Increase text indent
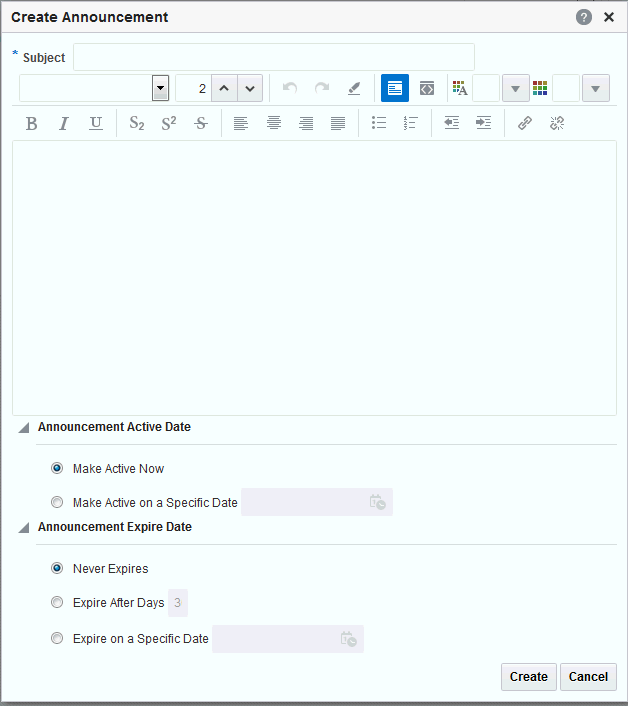The width and height of the screenshot is (628, 706). (x=483, y=123)
